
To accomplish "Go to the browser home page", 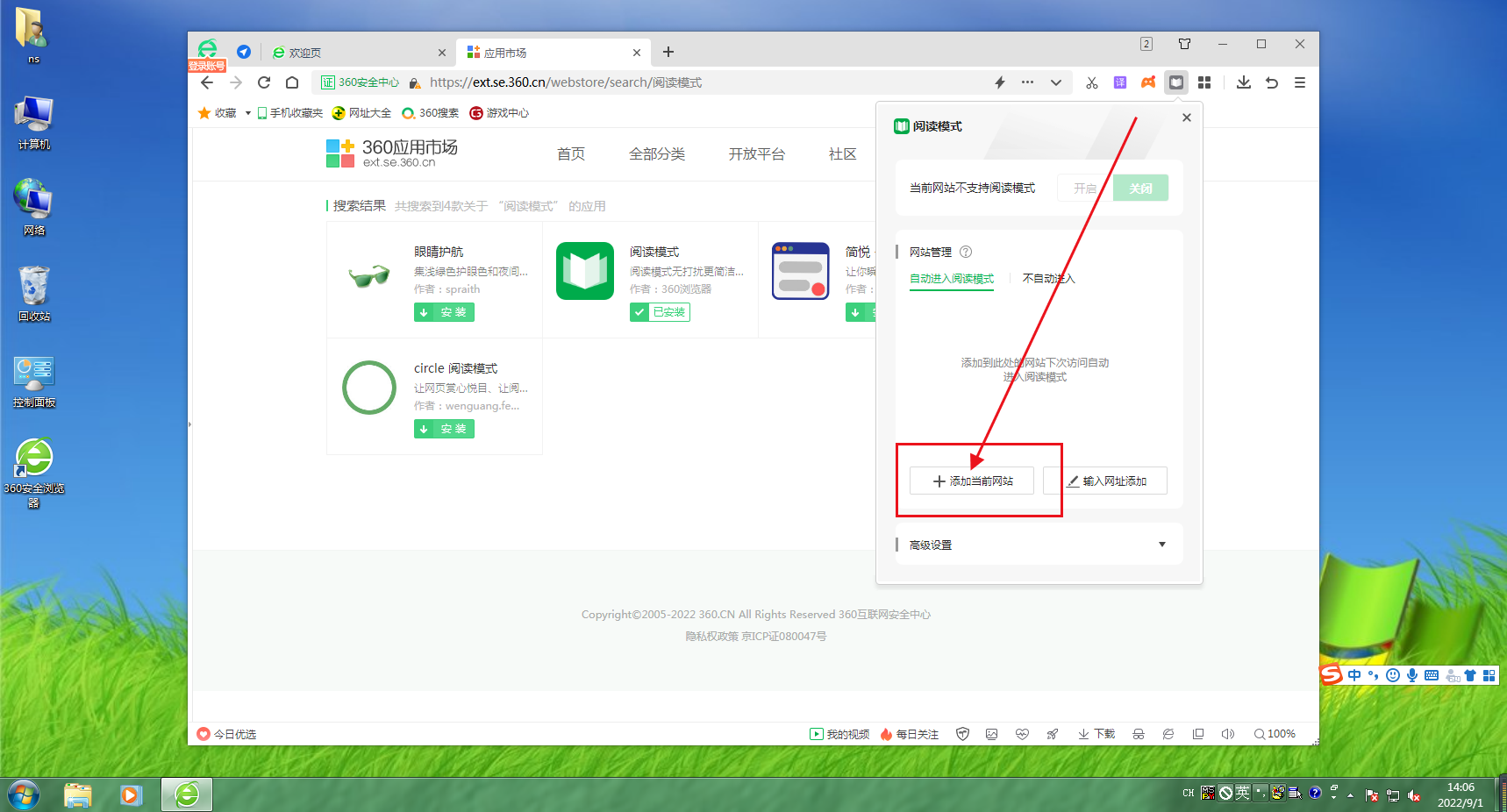I will coord(292,82).
